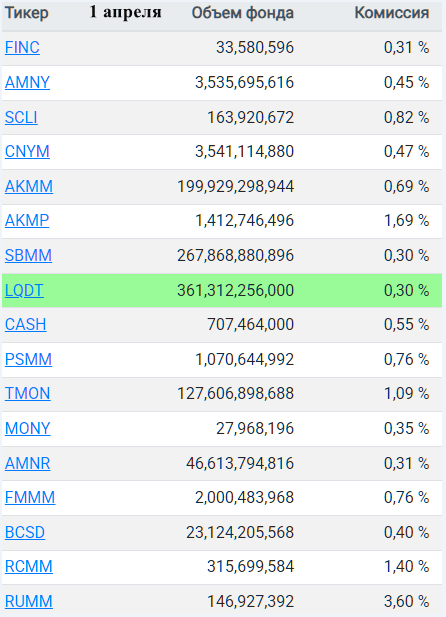Open the BCSD ticker link

[25, 532]
